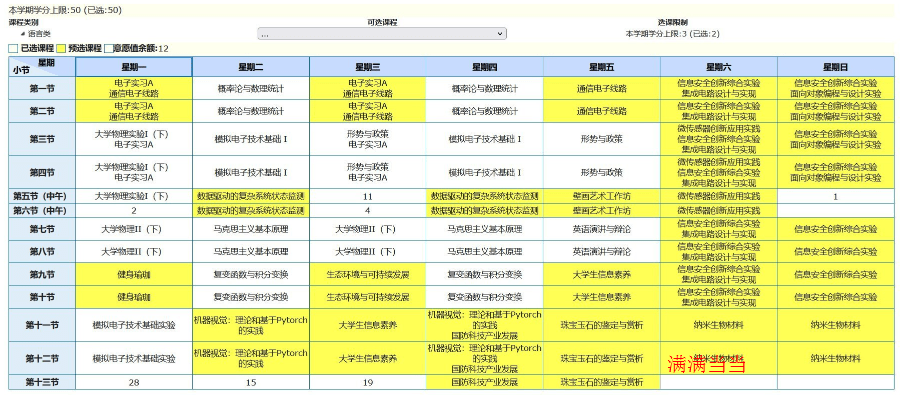Click the 19 cell in 第十三节 row
The width and height of the screenshot is (900, 395).
368,382
